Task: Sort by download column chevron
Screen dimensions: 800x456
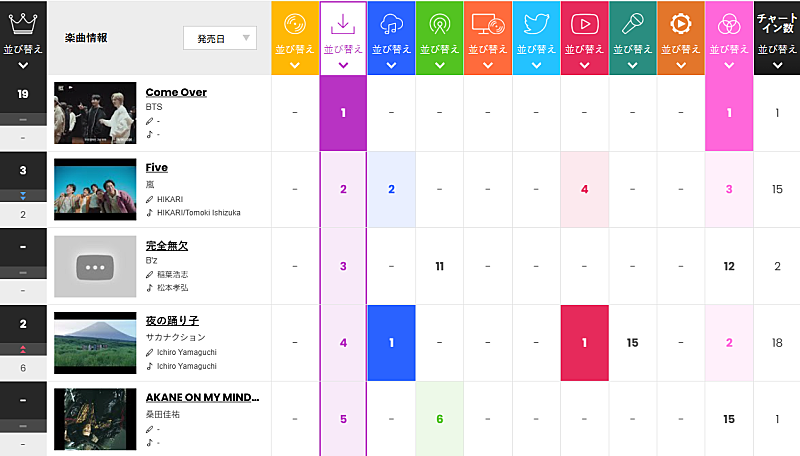Action: pos(343,65)
